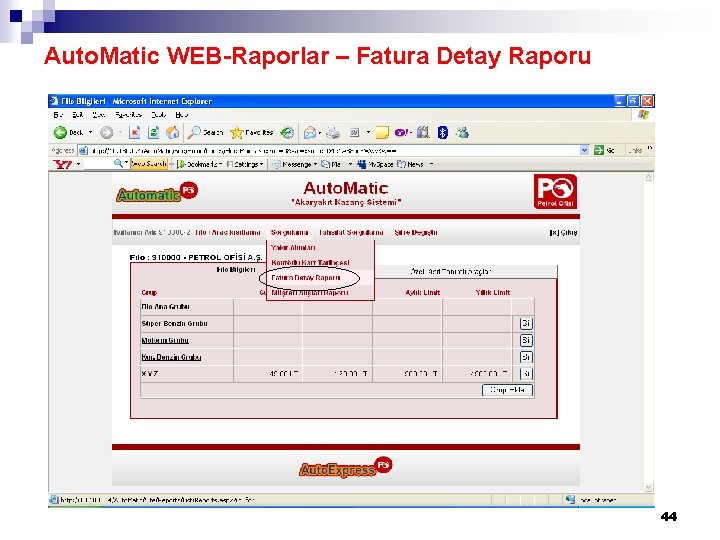Open the Sorgulama navigation menu
The width and height of the screenshot is (720, 540).
[x=289, y=233]
